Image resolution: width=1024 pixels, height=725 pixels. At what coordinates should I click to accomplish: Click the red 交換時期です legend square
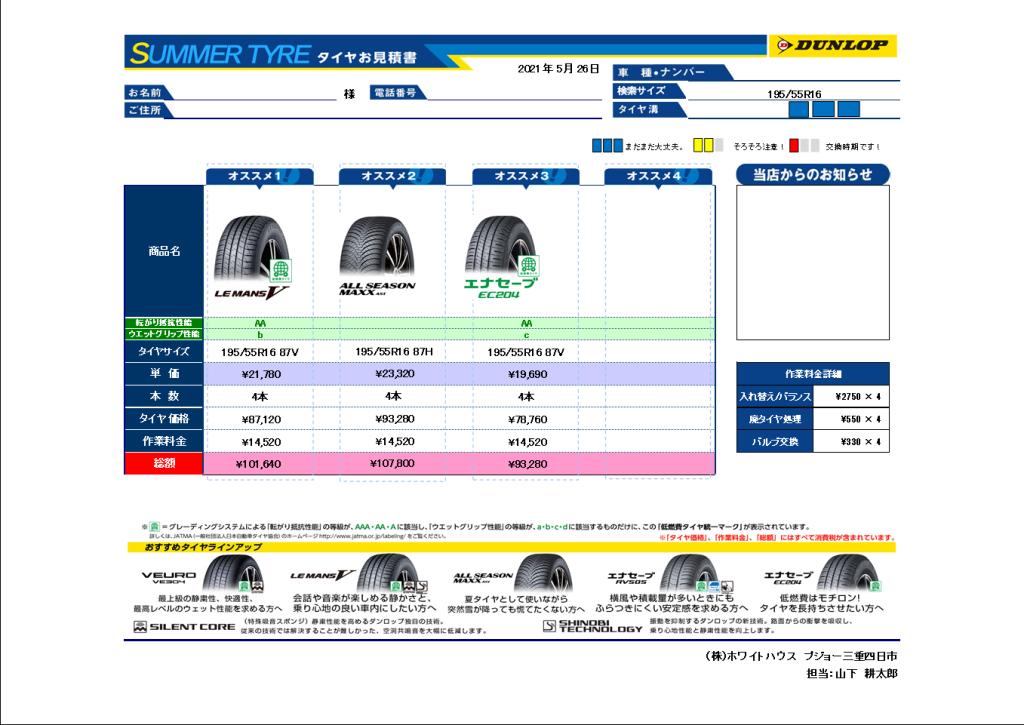coord(794,146)
